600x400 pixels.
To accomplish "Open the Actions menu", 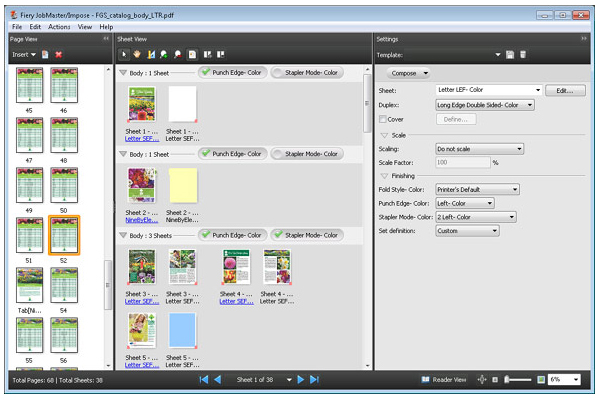I will point(59,27).
